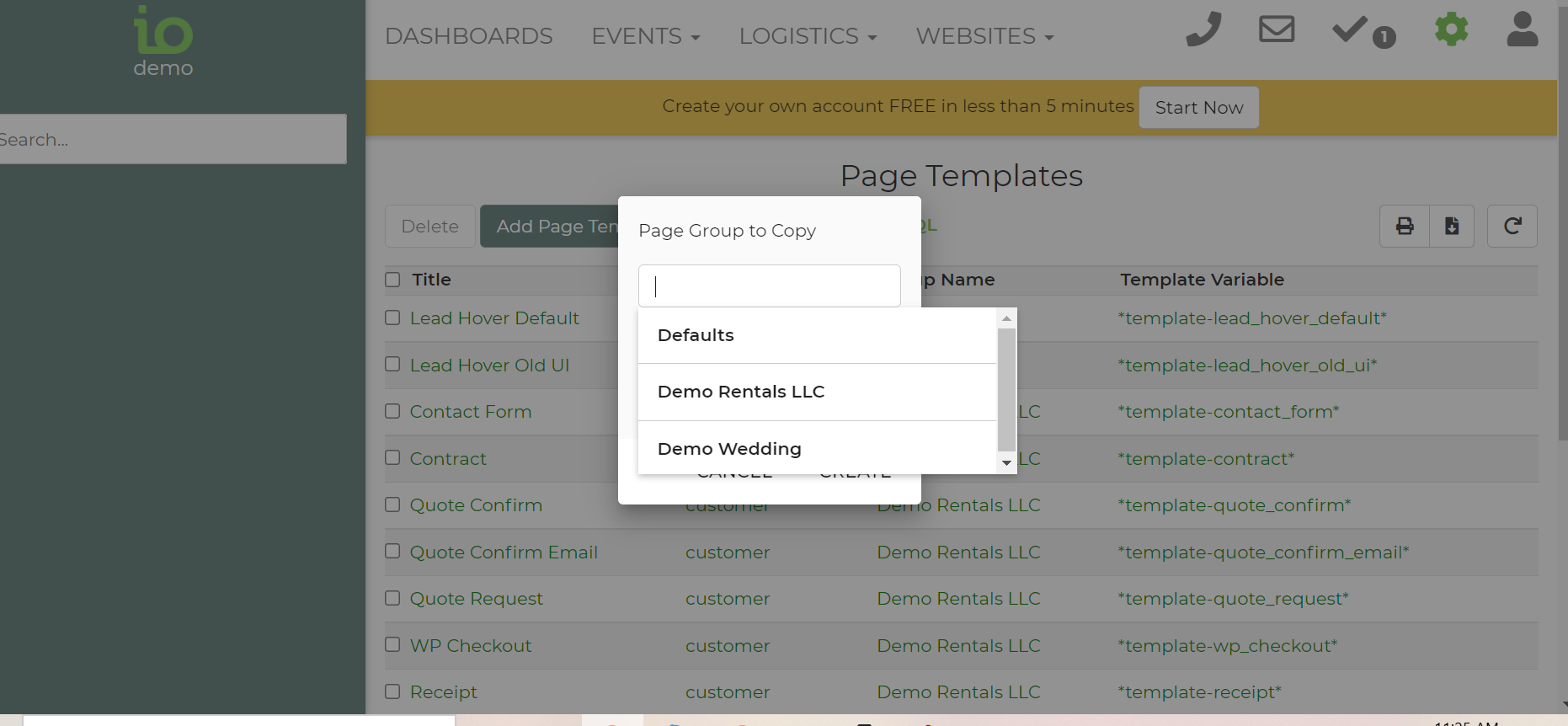Click the Add Page Template button
This screenshot has width=1568, height=726.
point(550,227)
